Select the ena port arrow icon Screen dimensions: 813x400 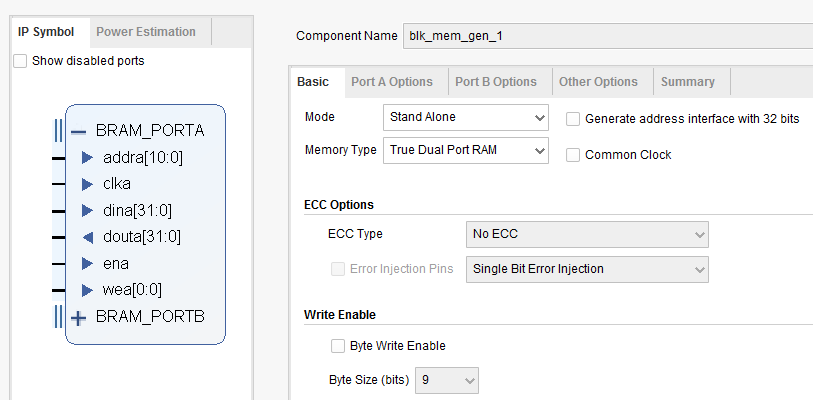pos(87,264)
